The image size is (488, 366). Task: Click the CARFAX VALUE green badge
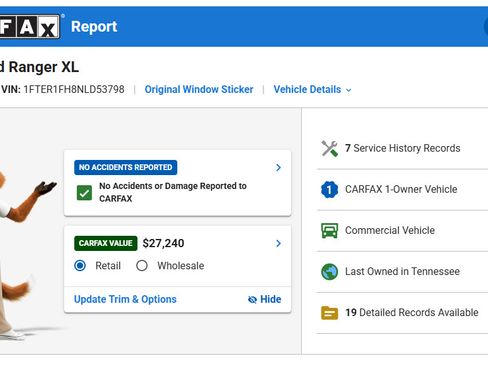(x=106, y=243)
